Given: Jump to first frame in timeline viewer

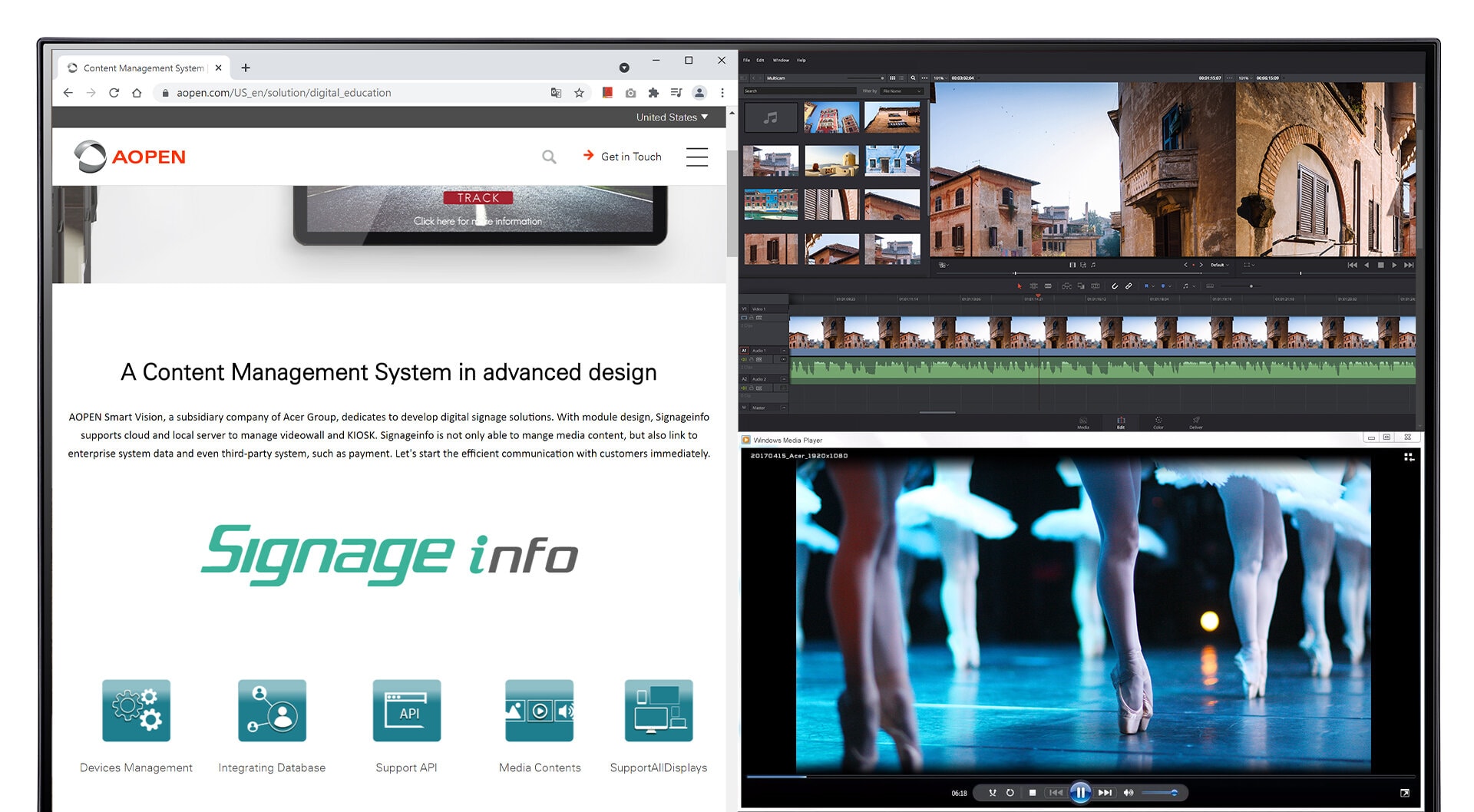Looking at the screenshot, I should click(x=1352, y=265).
